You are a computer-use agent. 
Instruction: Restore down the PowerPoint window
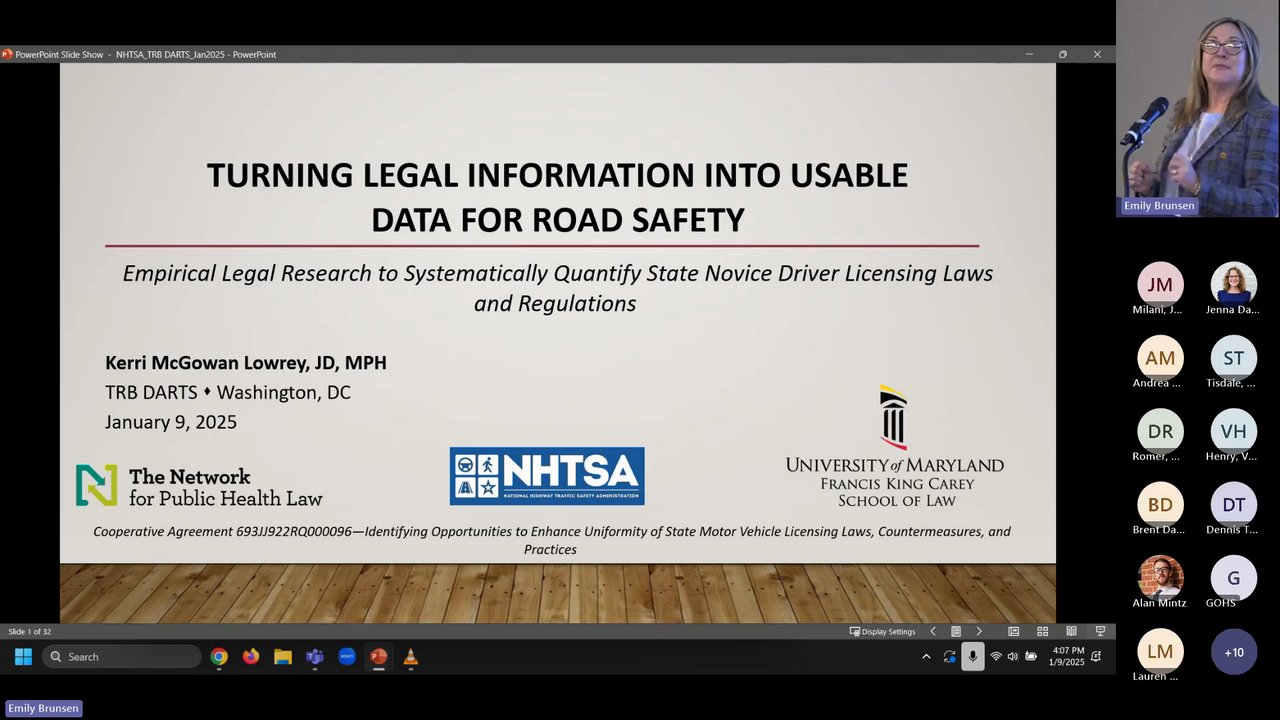click(1063, 54)
